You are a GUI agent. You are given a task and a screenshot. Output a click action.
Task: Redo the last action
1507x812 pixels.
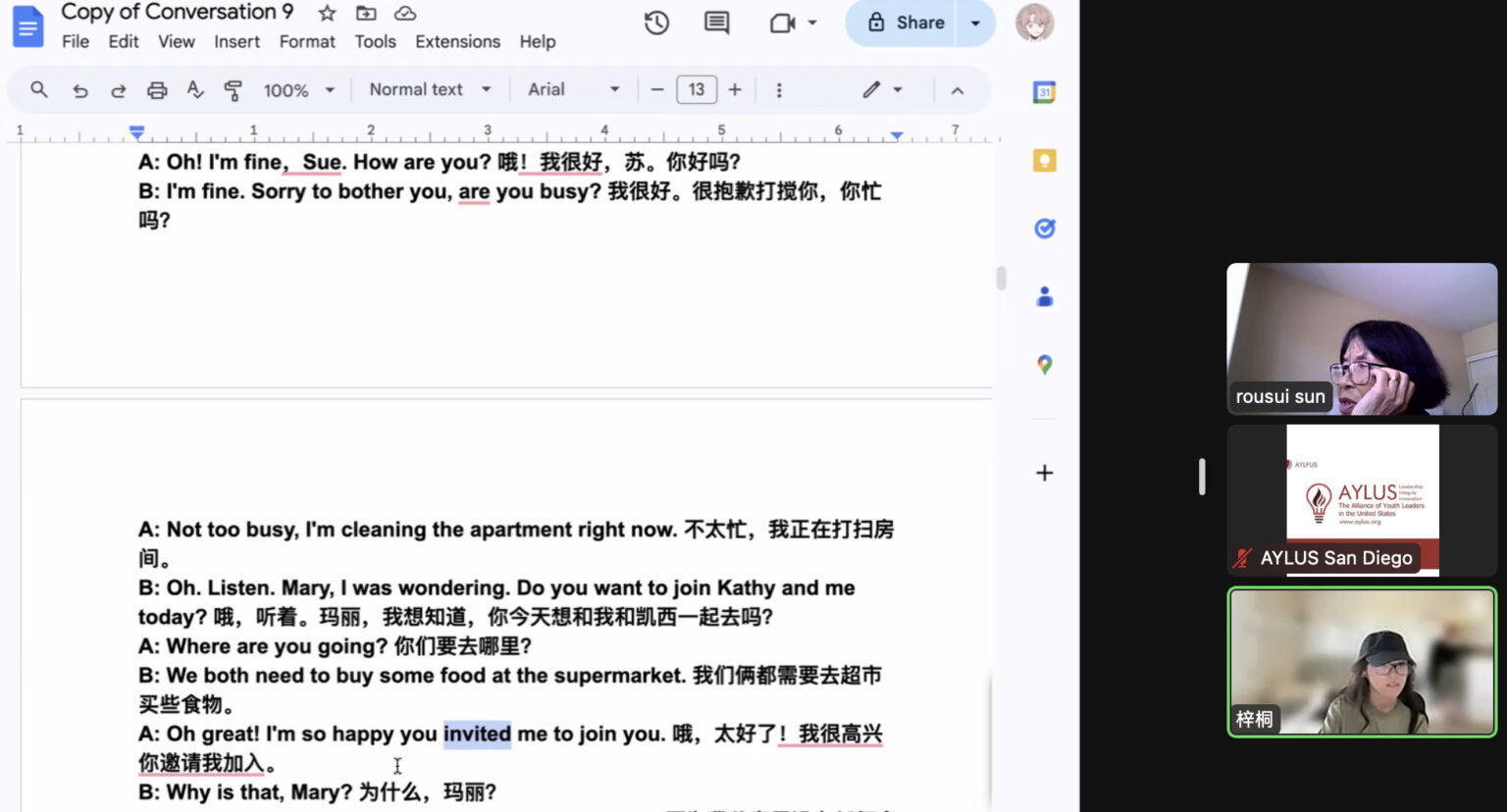[118, 90]
